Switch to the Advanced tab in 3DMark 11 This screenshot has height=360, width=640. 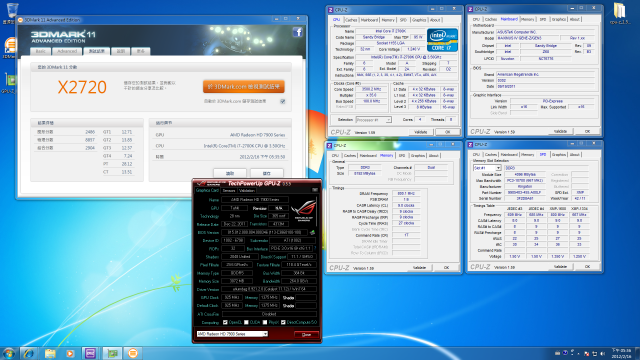67,51
